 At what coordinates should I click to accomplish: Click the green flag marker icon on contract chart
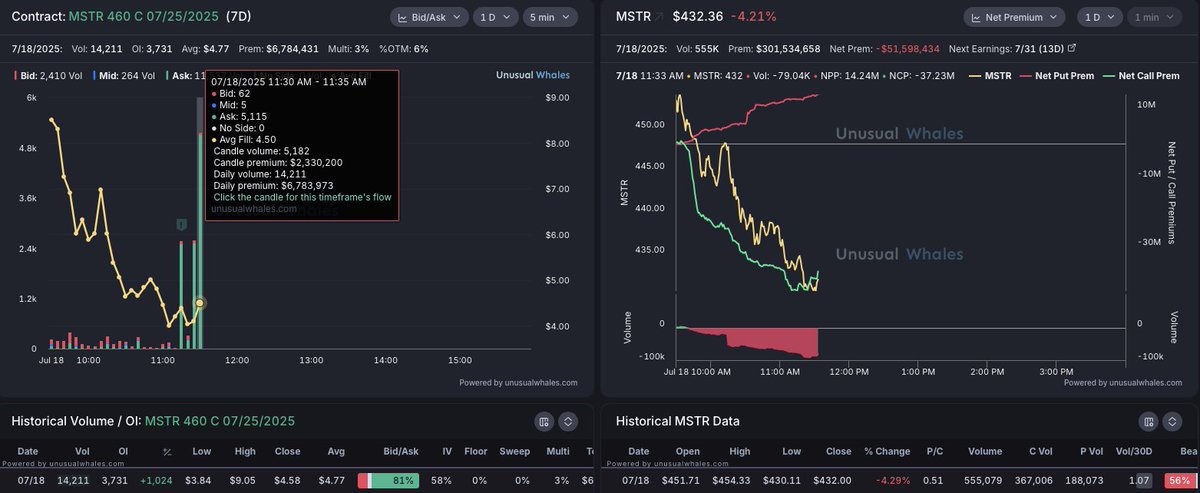181,225
